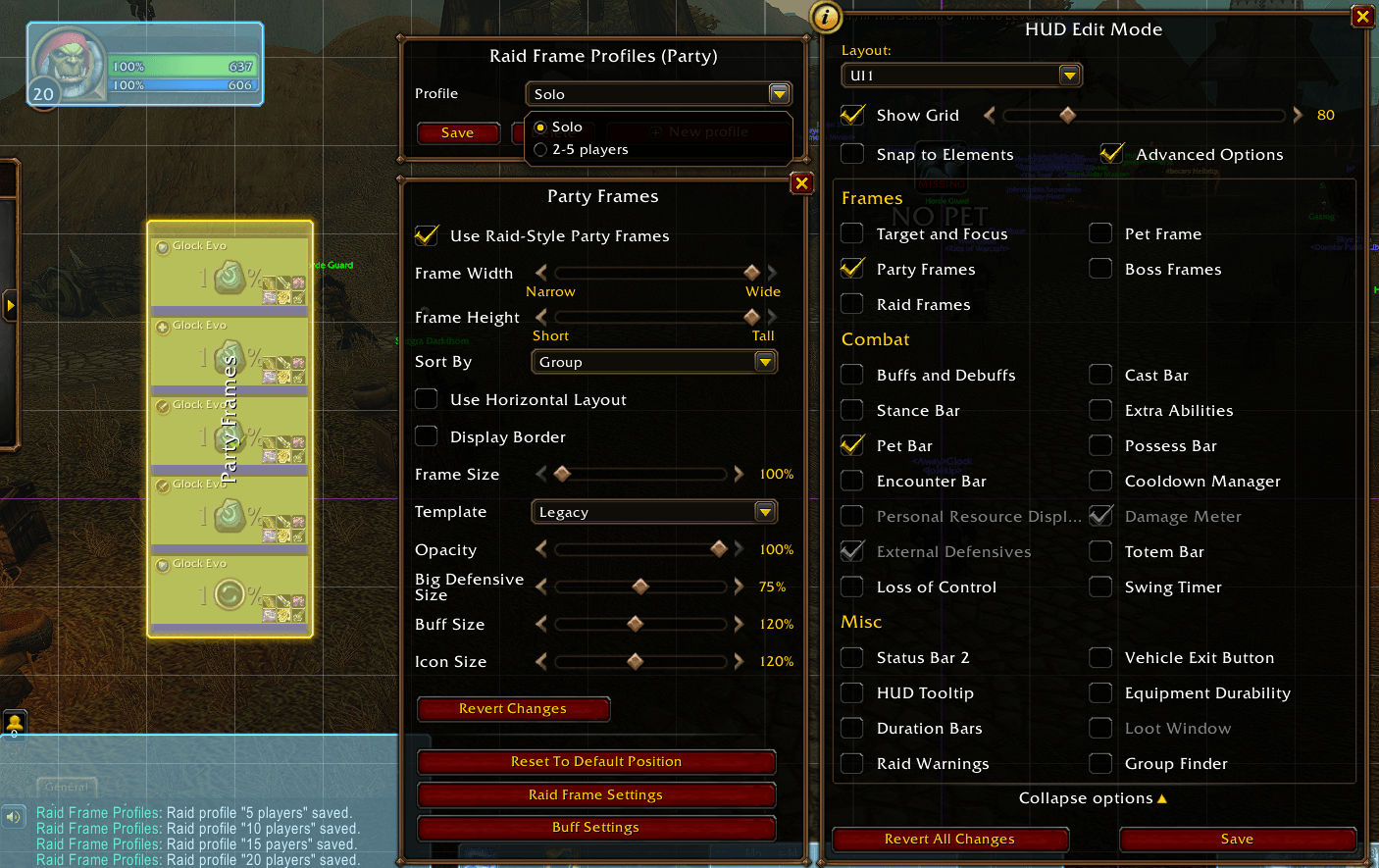This screenshot has width=1379, height=868.
Task: Enable Use Horizontal Layout
Action: pos(427,399)
